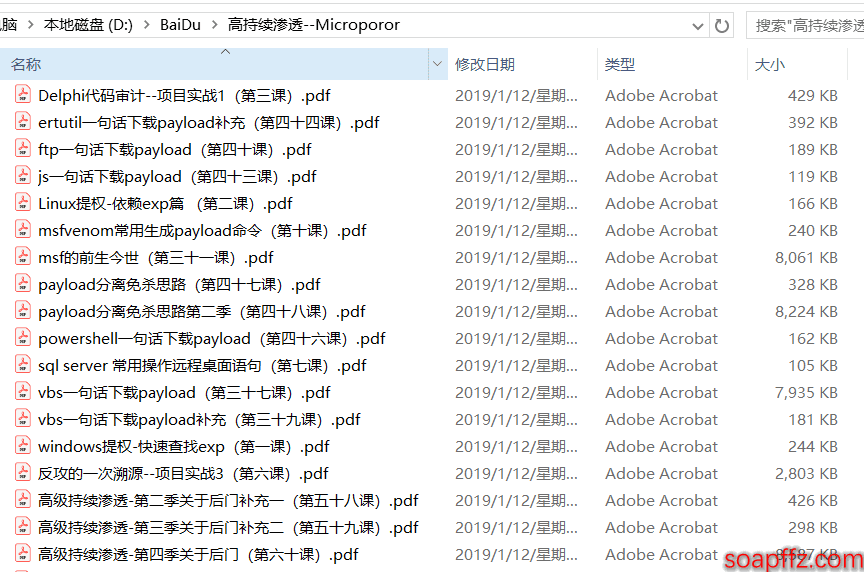Viewport: 864px width, 572px height.
Task: Click the 2,803 KB size cell
Action: coord(806,473)
